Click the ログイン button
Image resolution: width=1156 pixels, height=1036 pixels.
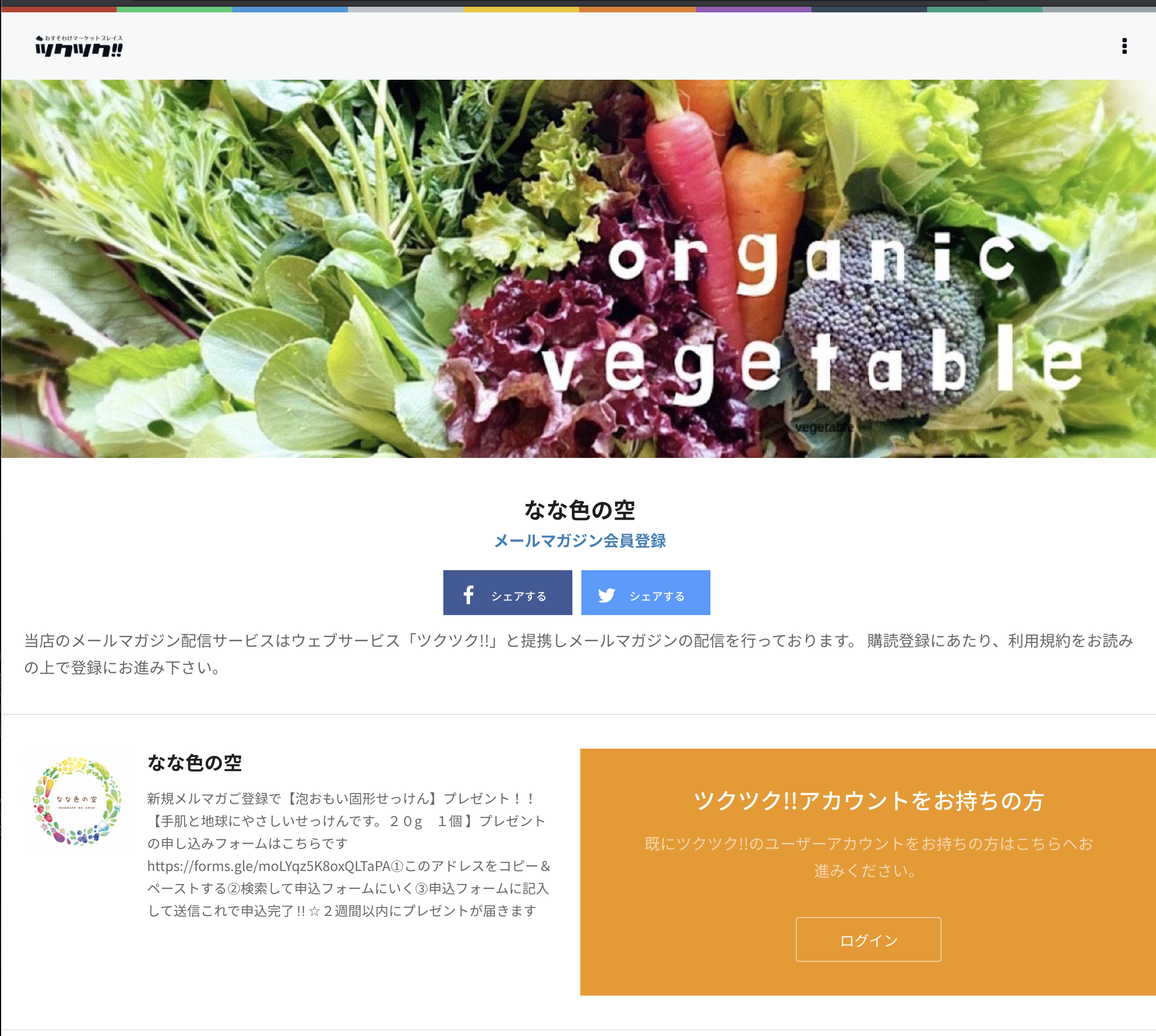868,939
